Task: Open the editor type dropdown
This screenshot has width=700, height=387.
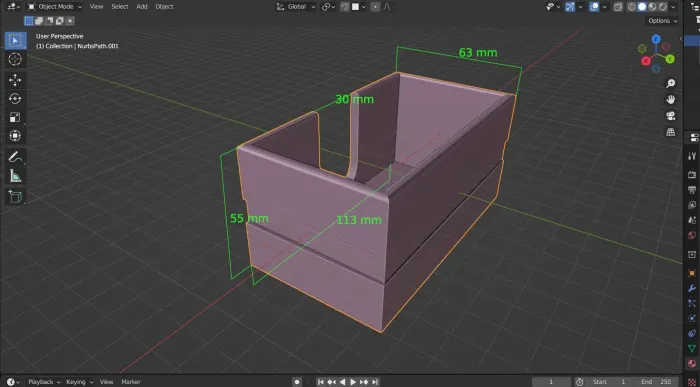Action: click(13, 7)
